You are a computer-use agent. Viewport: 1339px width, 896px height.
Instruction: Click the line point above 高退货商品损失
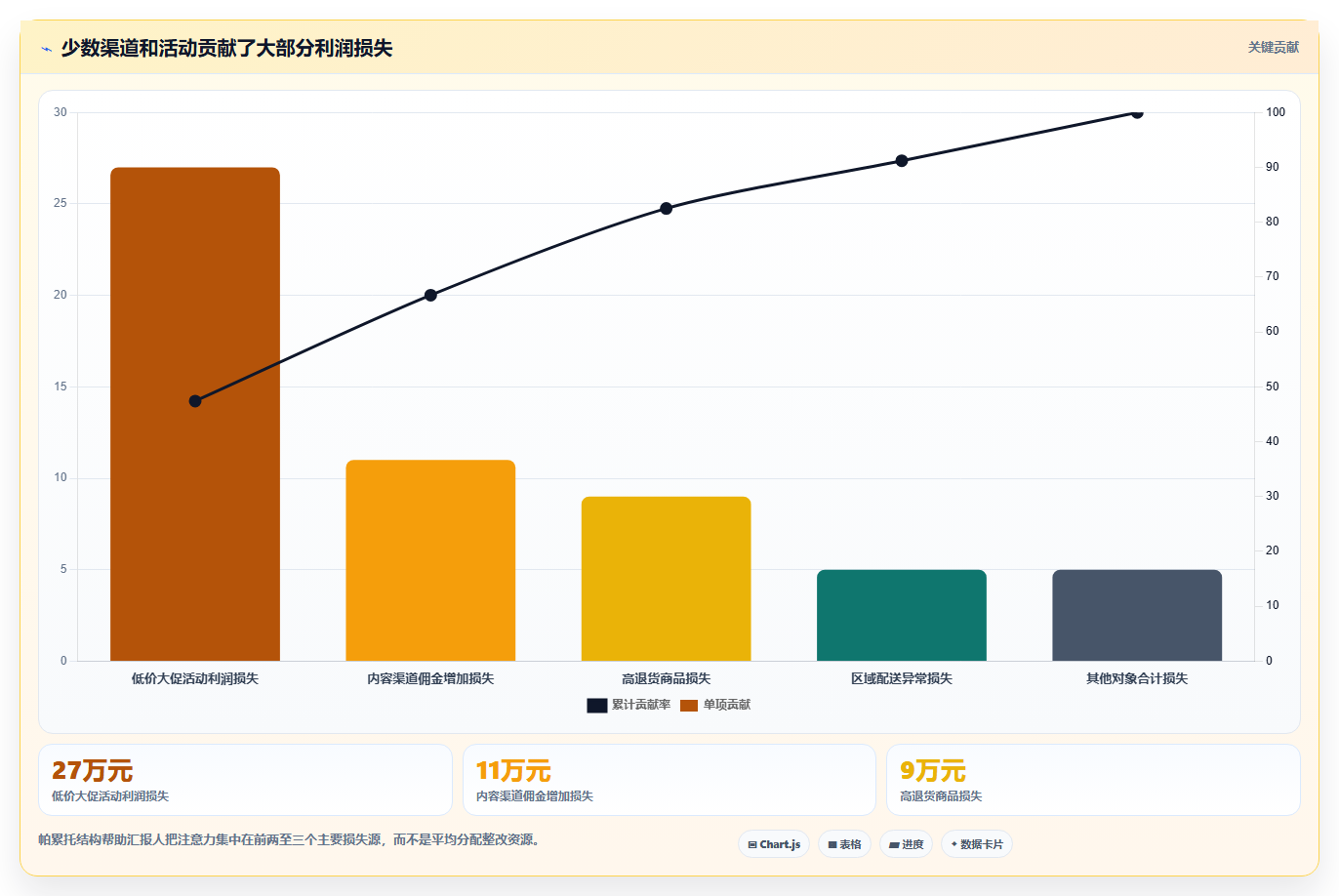click(667, 208)
